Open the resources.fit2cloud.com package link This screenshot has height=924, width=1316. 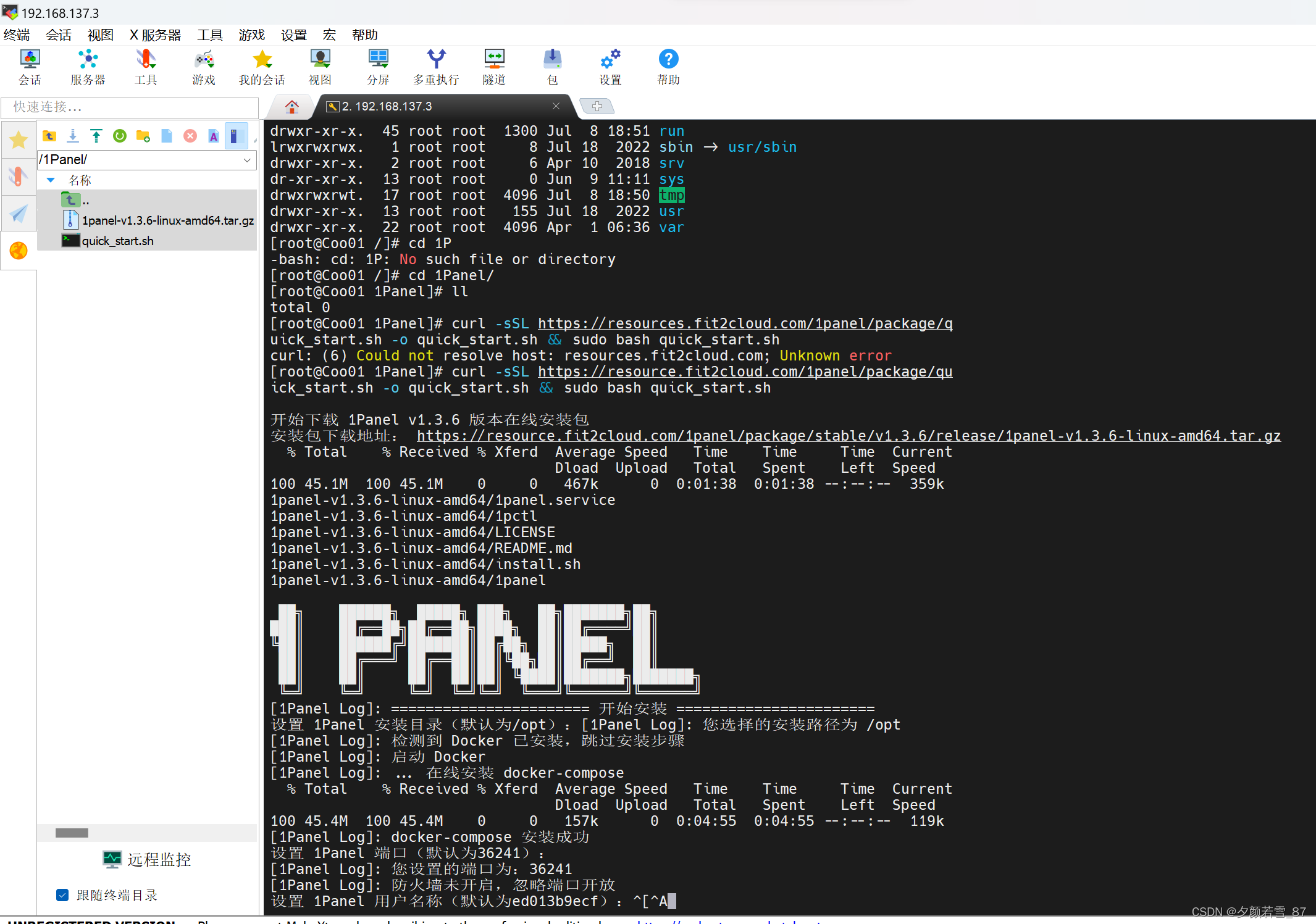tap(745, 323)
